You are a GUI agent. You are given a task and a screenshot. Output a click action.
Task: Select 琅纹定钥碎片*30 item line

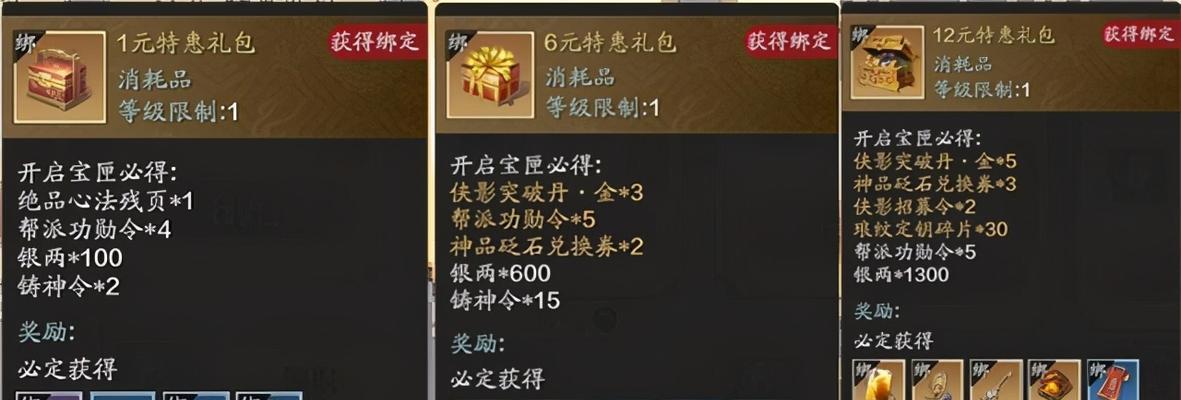(930, 230)
